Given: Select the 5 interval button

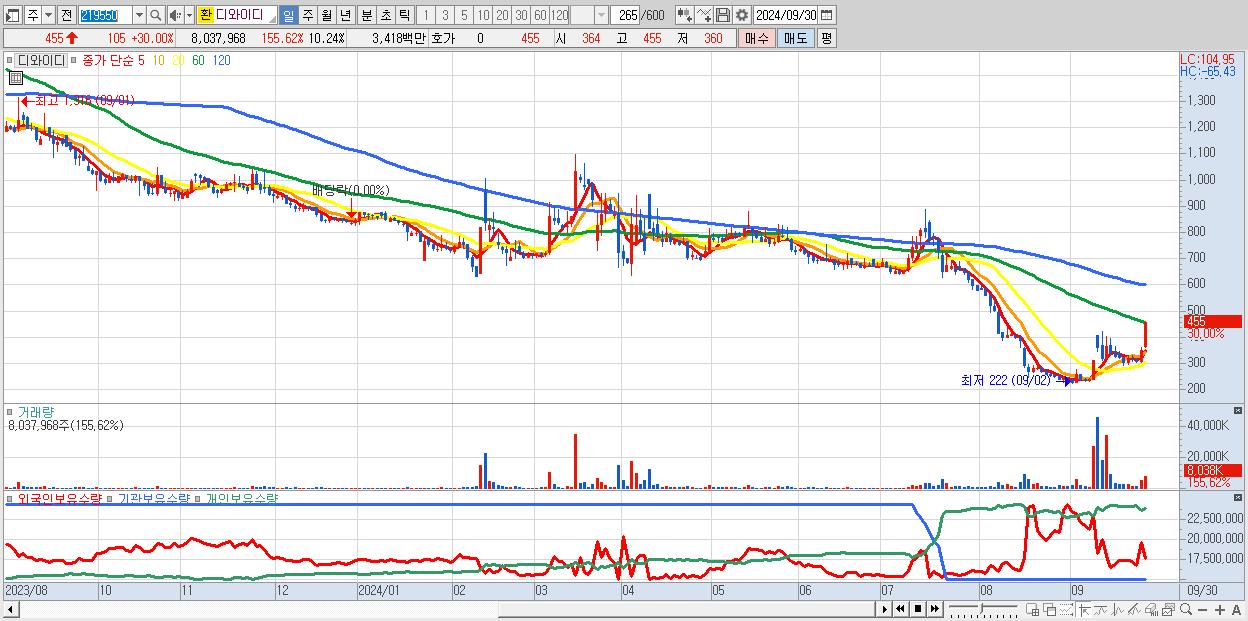Looking at the screenshot, I should 464,15.
